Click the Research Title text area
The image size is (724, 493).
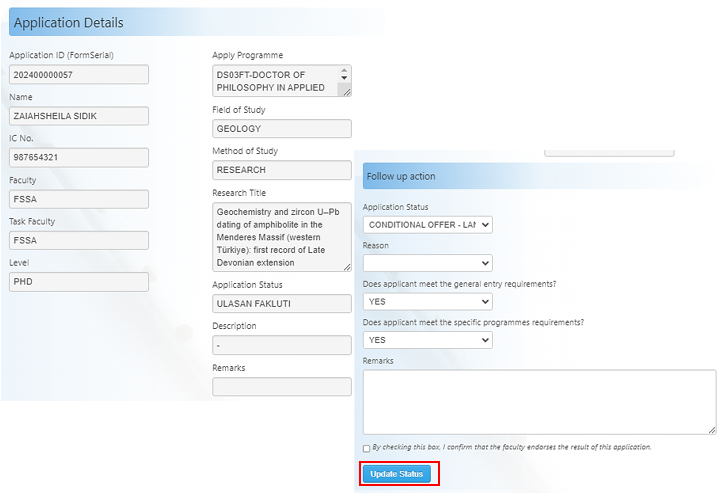pyautogui.click(x=278, y=237)
